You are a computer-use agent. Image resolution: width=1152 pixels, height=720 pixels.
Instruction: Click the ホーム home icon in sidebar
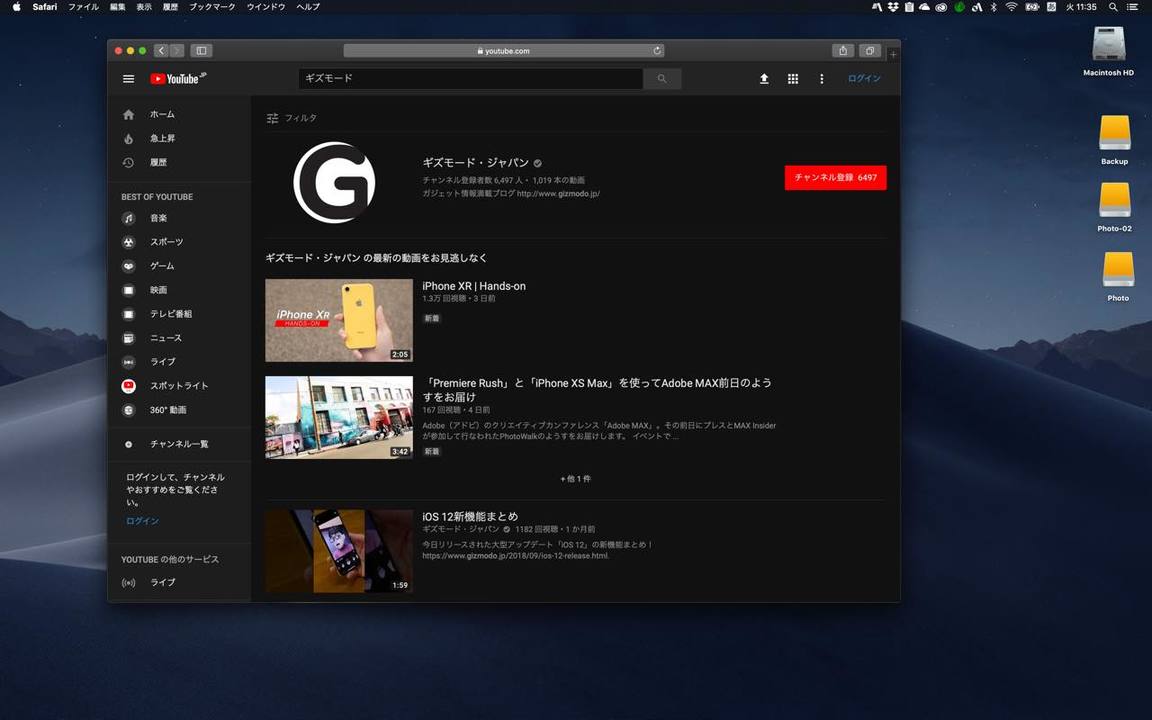[x=129, y=115]
